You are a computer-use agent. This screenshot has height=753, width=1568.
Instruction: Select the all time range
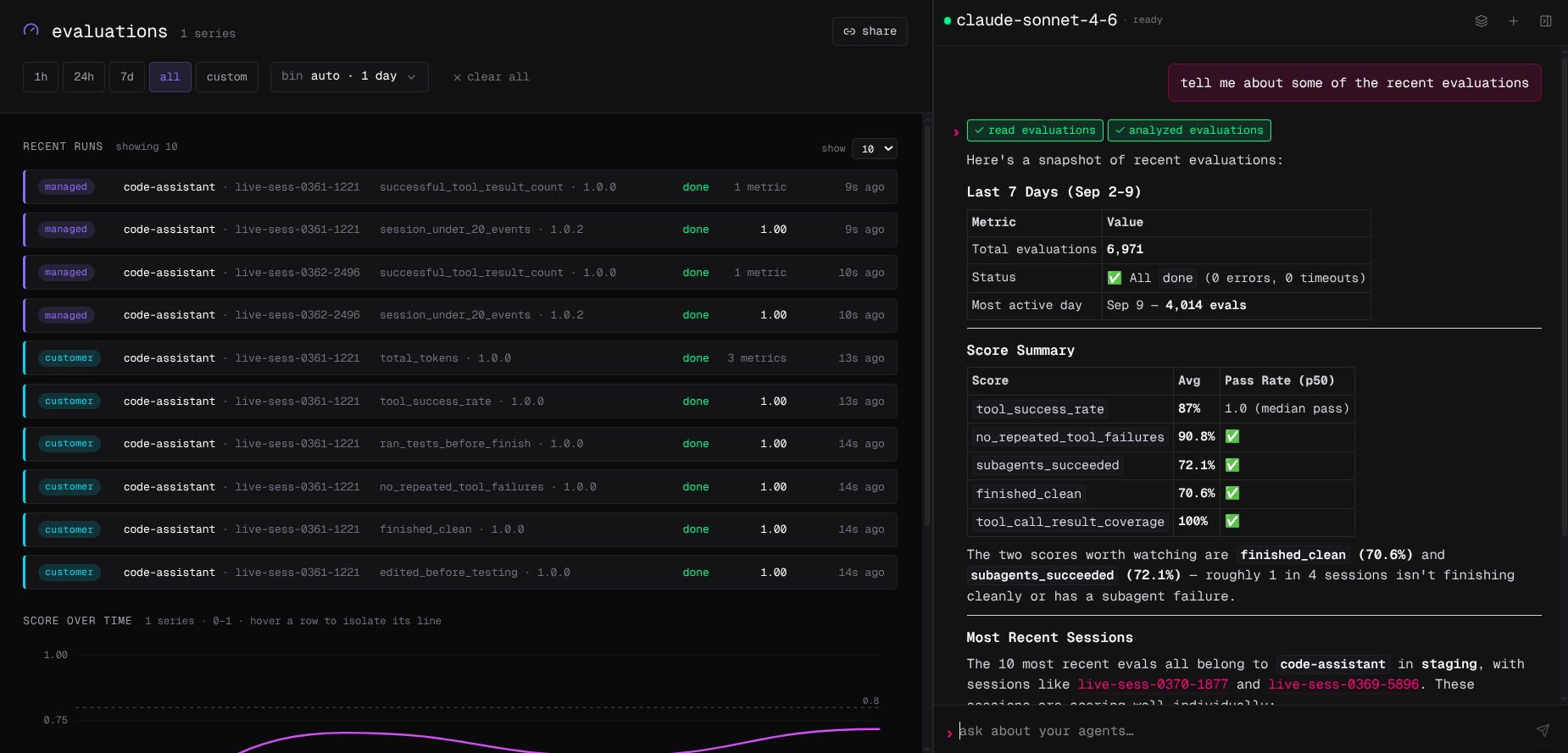coord(170,77)
